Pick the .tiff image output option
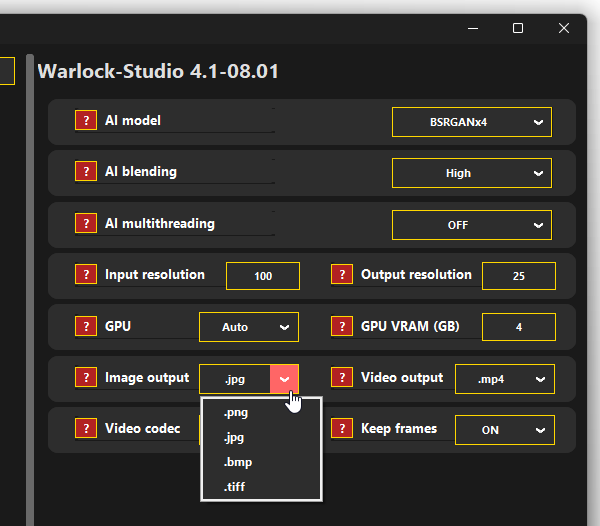The height and width of the screenshot is (526, 600). tap(236, 487)
